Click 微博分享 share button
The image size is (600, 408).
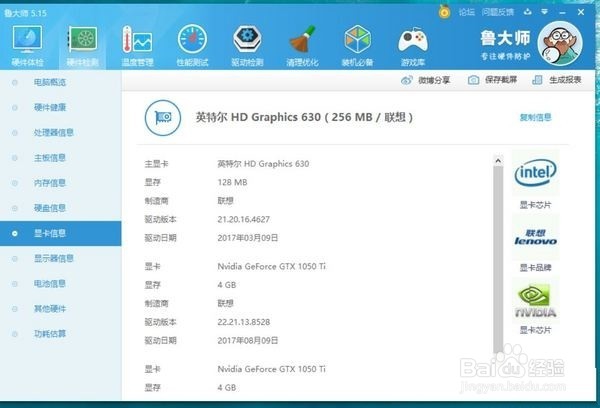[425, 80]
